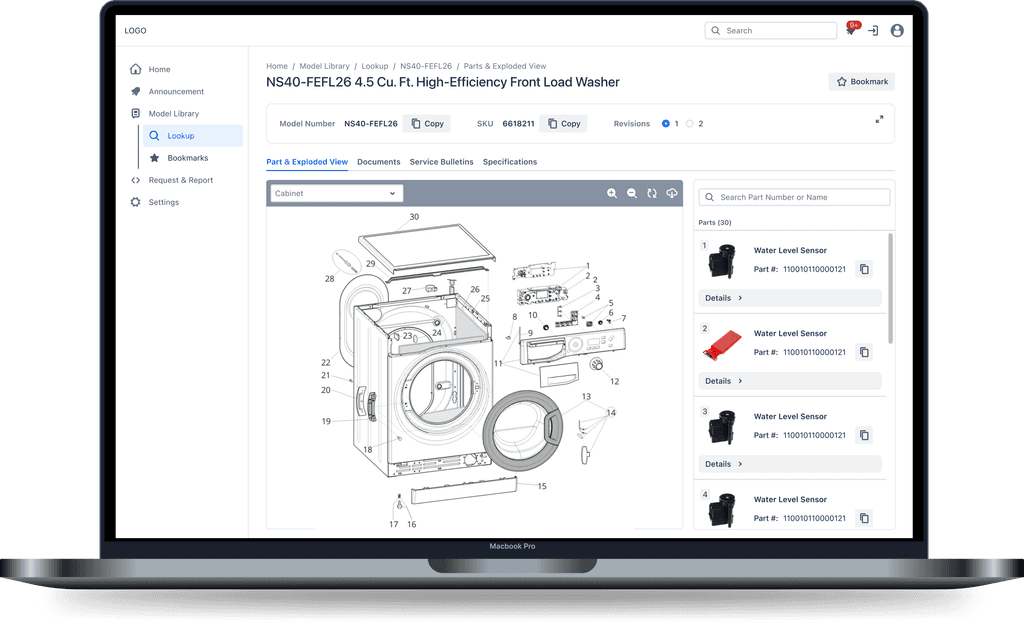Click the Lookup magnifier icon in sidebar
Screen dimensions: 1024x625
[154, 136]
